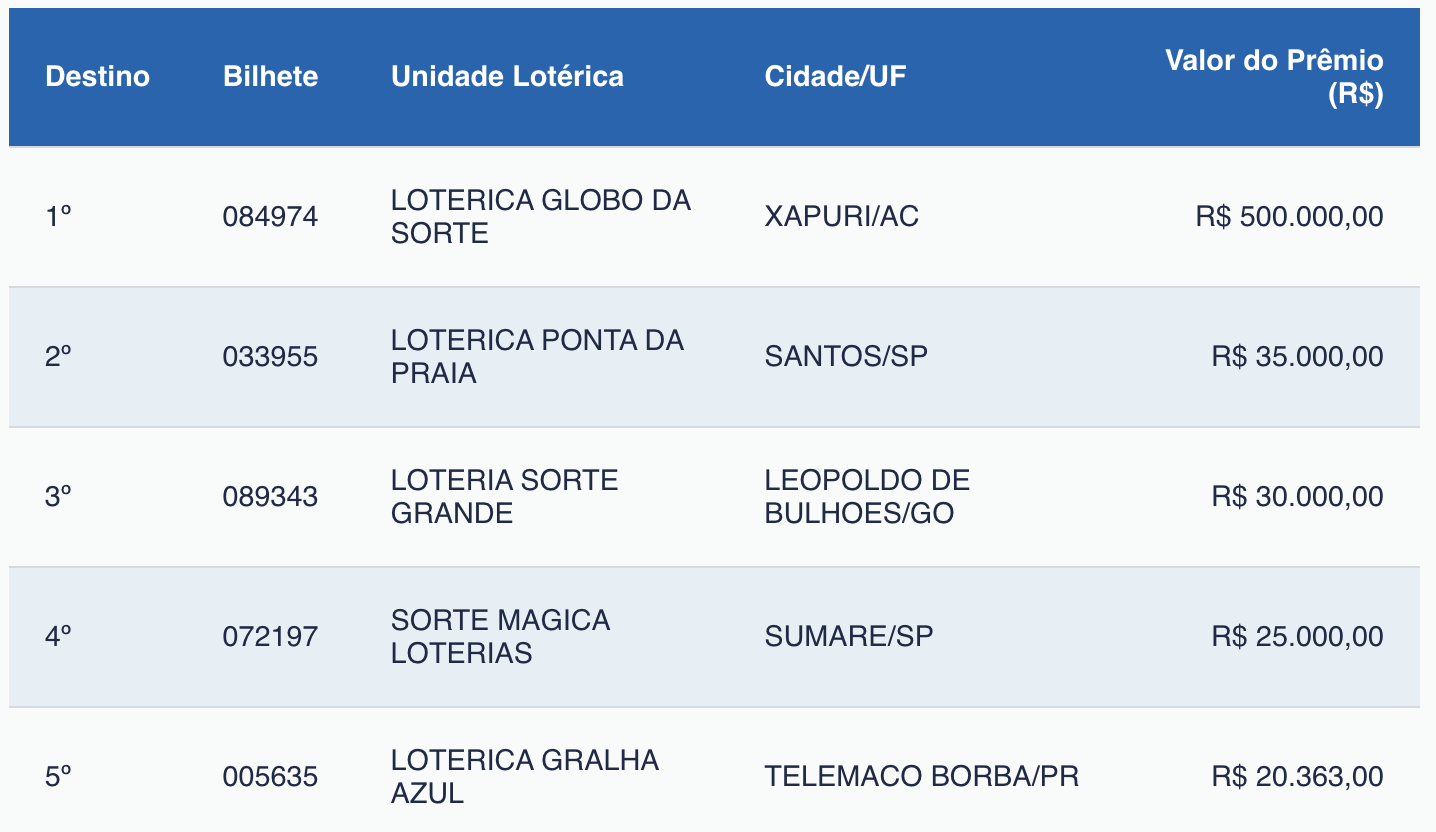Select ticket number 033955
The image size is (1436, 832).
point(270,357)
